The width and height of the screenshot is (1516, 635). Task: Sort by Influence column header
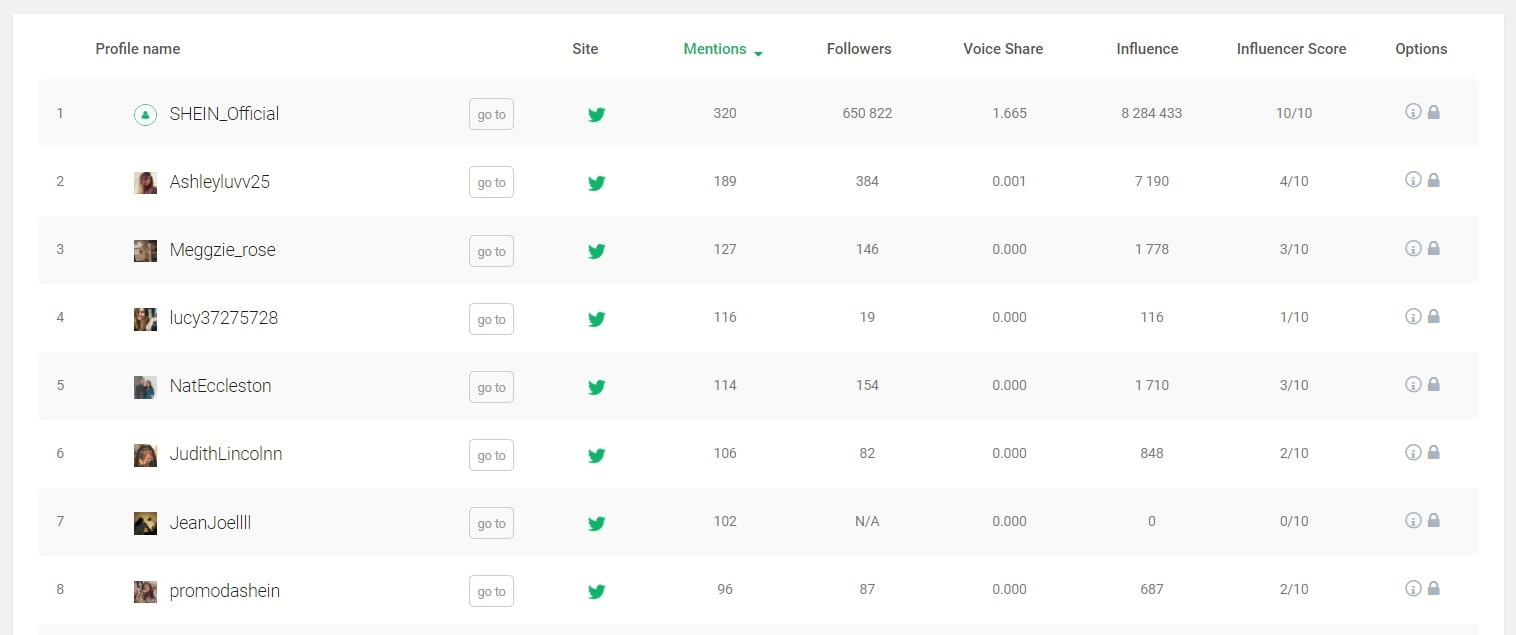click(x=1147, y=49)
